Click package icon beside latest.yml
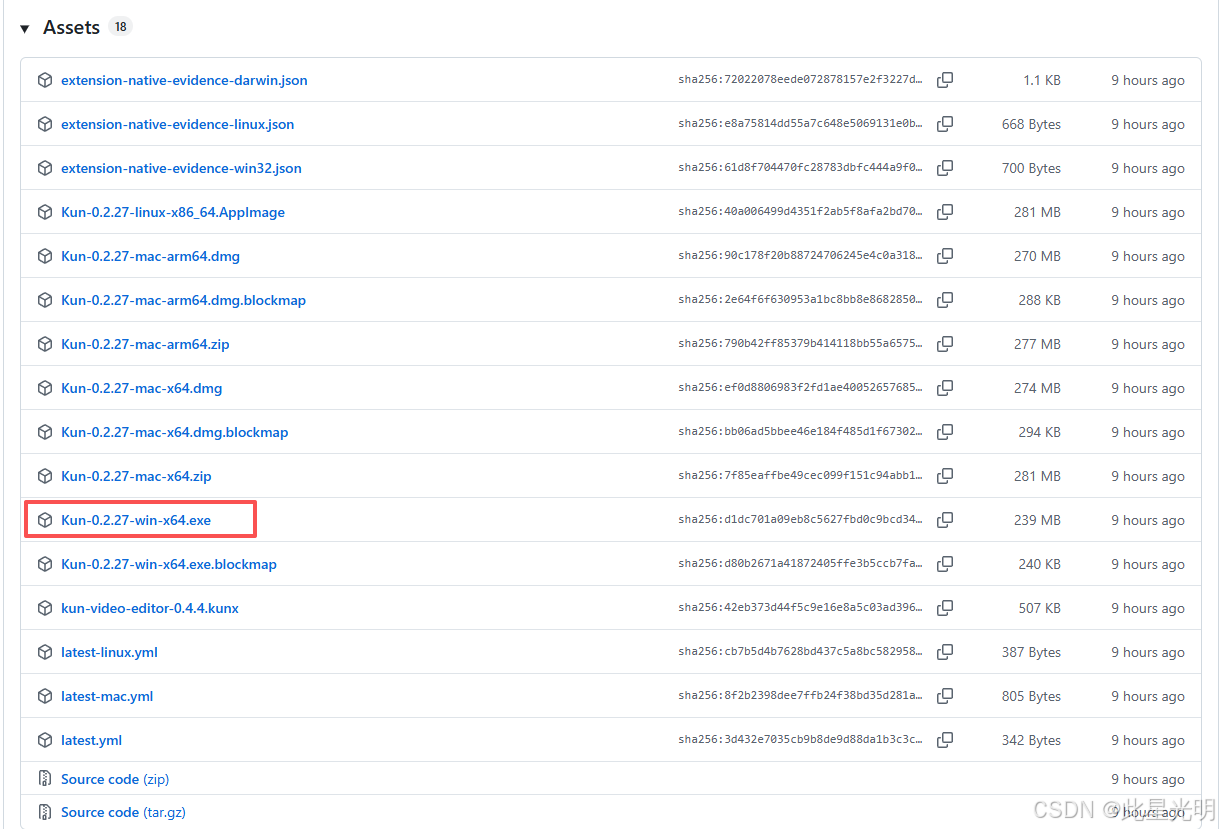 tap(44, 740)
